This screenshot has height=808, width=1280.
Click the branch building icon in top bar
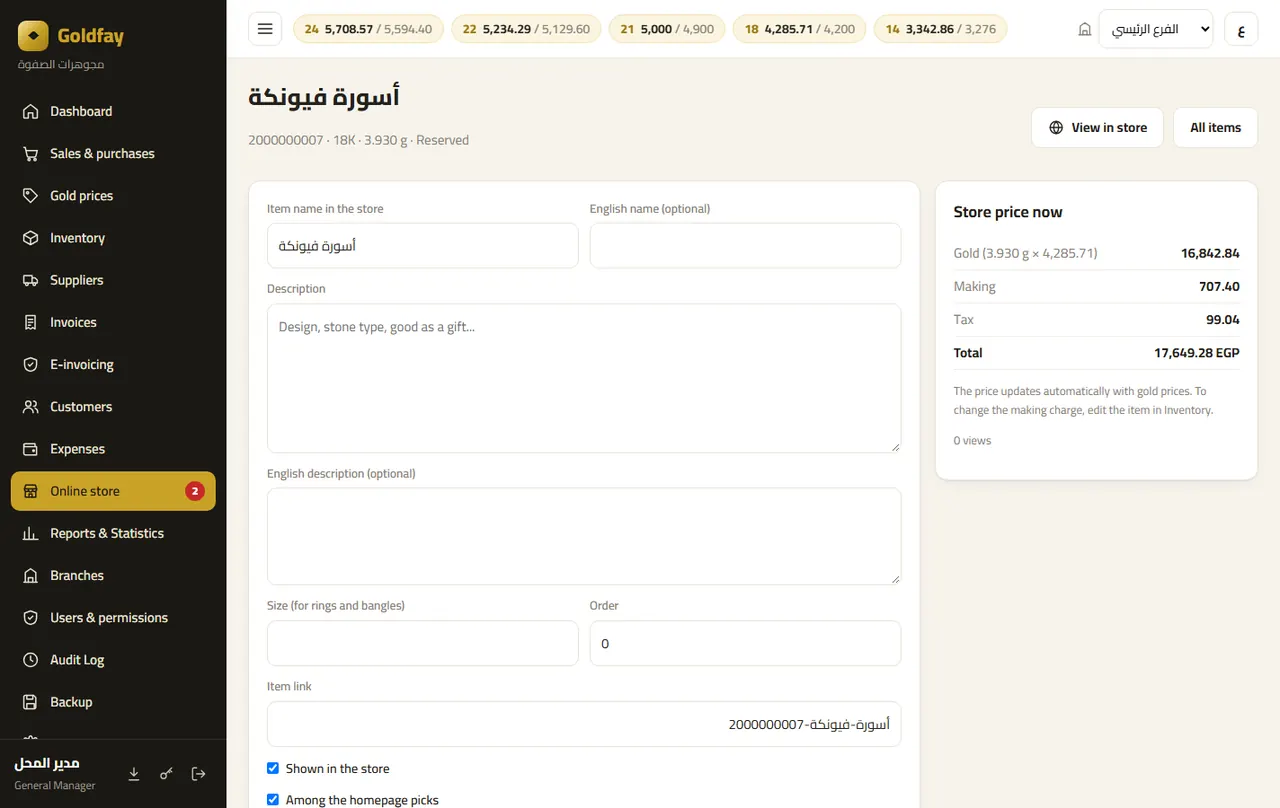click(1085, 30)
